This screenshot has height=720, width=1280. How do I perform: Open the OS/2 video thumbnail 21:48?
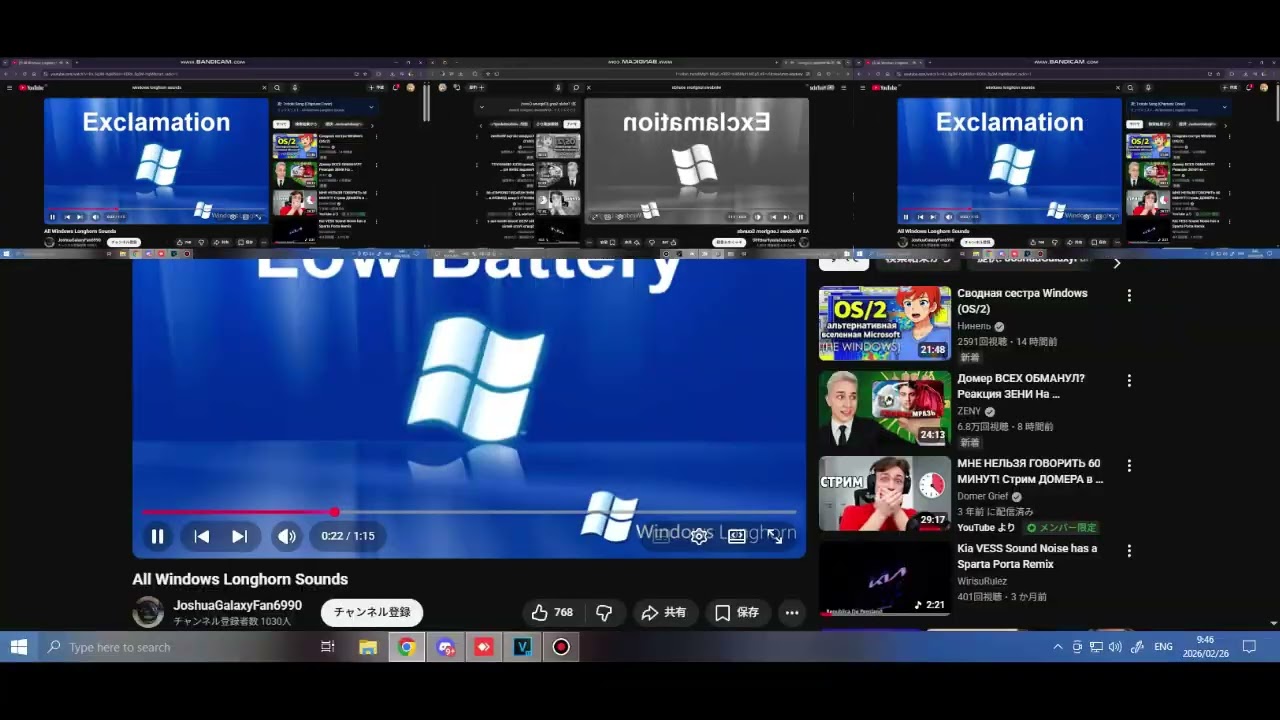tap(885, 324)
